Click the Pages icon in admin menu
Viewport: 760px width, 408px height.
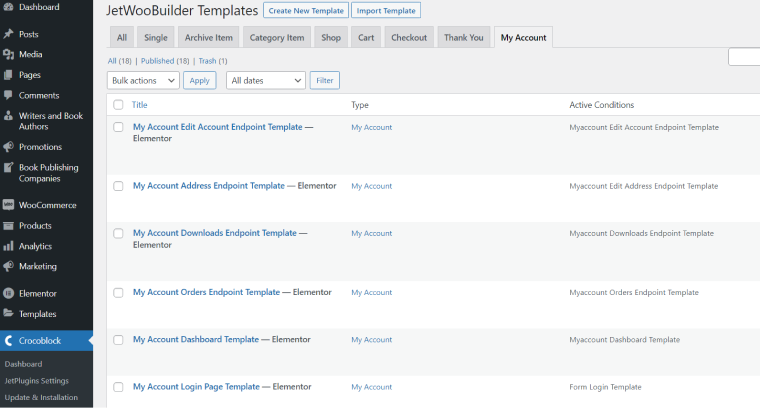pyautogui.click(x=8, y=75)
